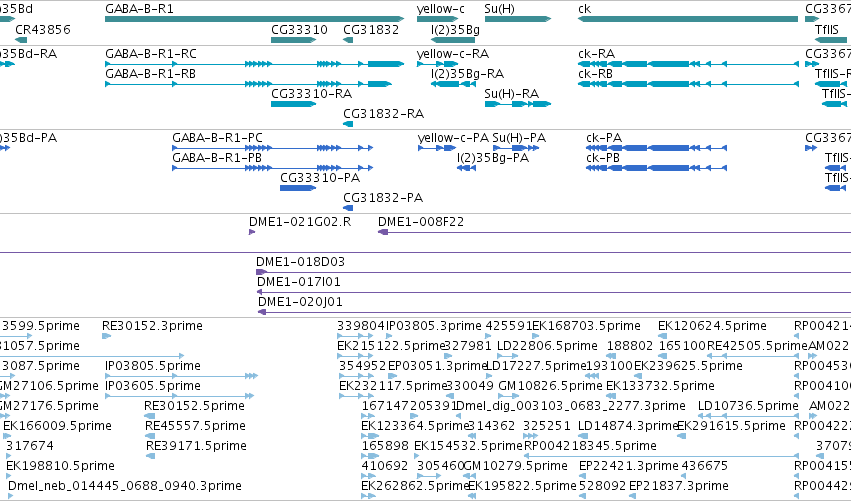
Task: Open EST EK123364.5prime
Action: (415, 426)
